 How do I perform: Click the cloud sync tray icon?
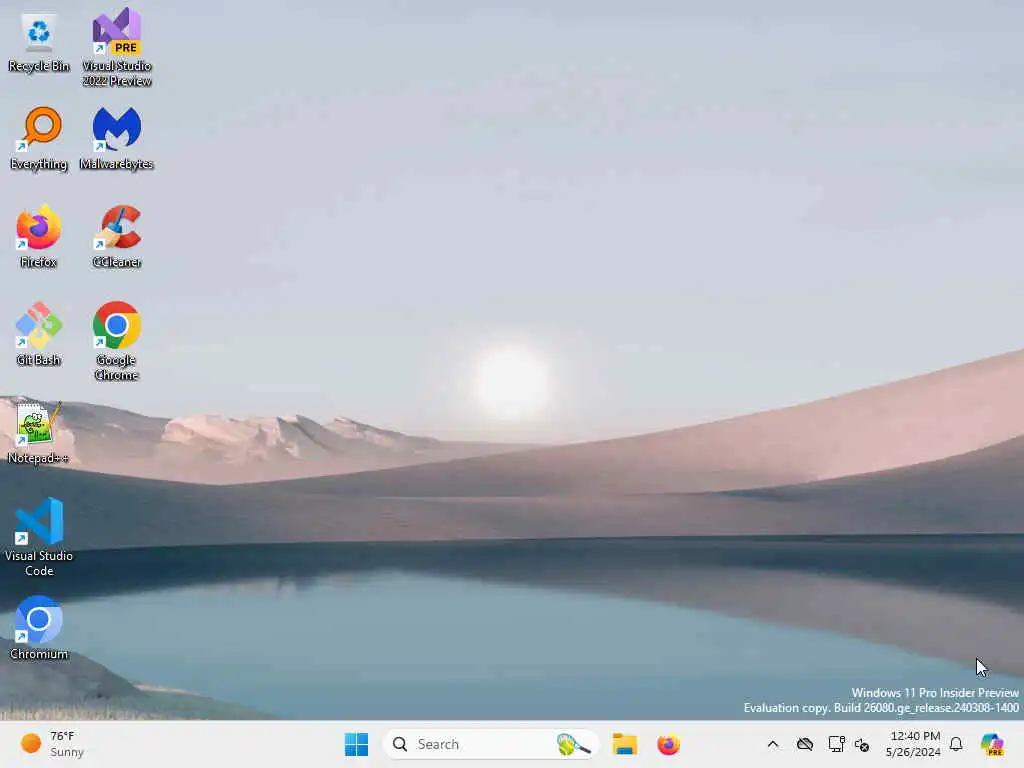point(805,744)
